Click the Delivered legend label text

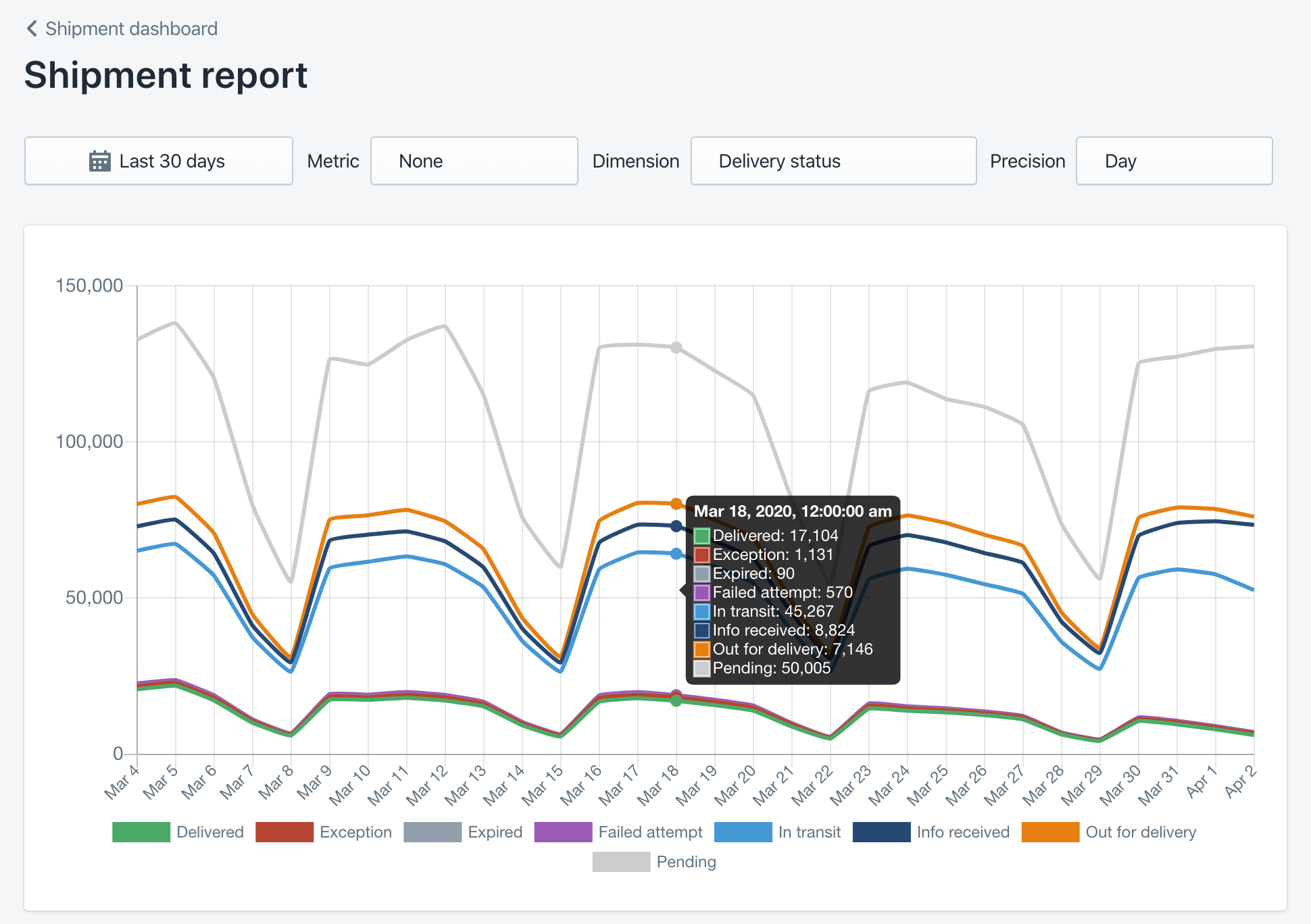coord(209,832)
